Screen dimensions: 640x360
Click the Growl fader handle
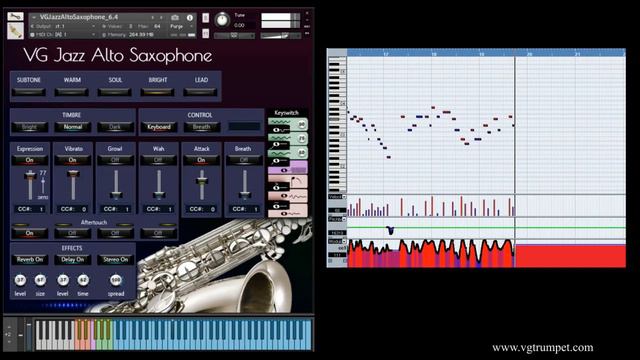pyautogui.click(x=116, y=195)
